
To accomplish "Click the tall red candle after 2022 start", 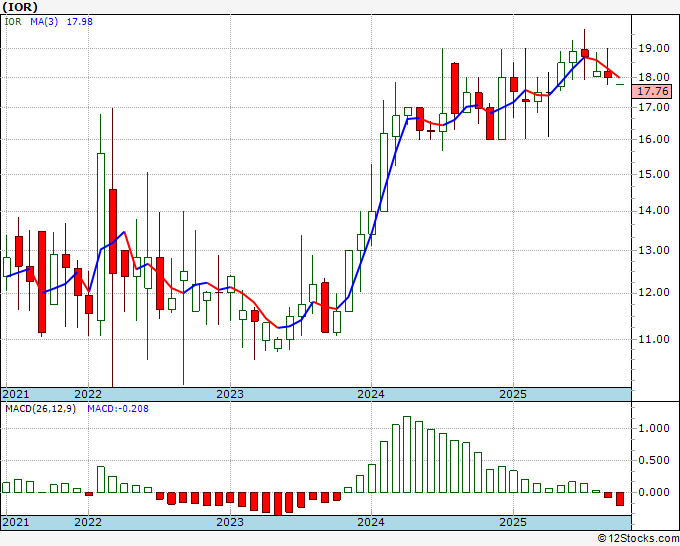I will tap(113, 231).
